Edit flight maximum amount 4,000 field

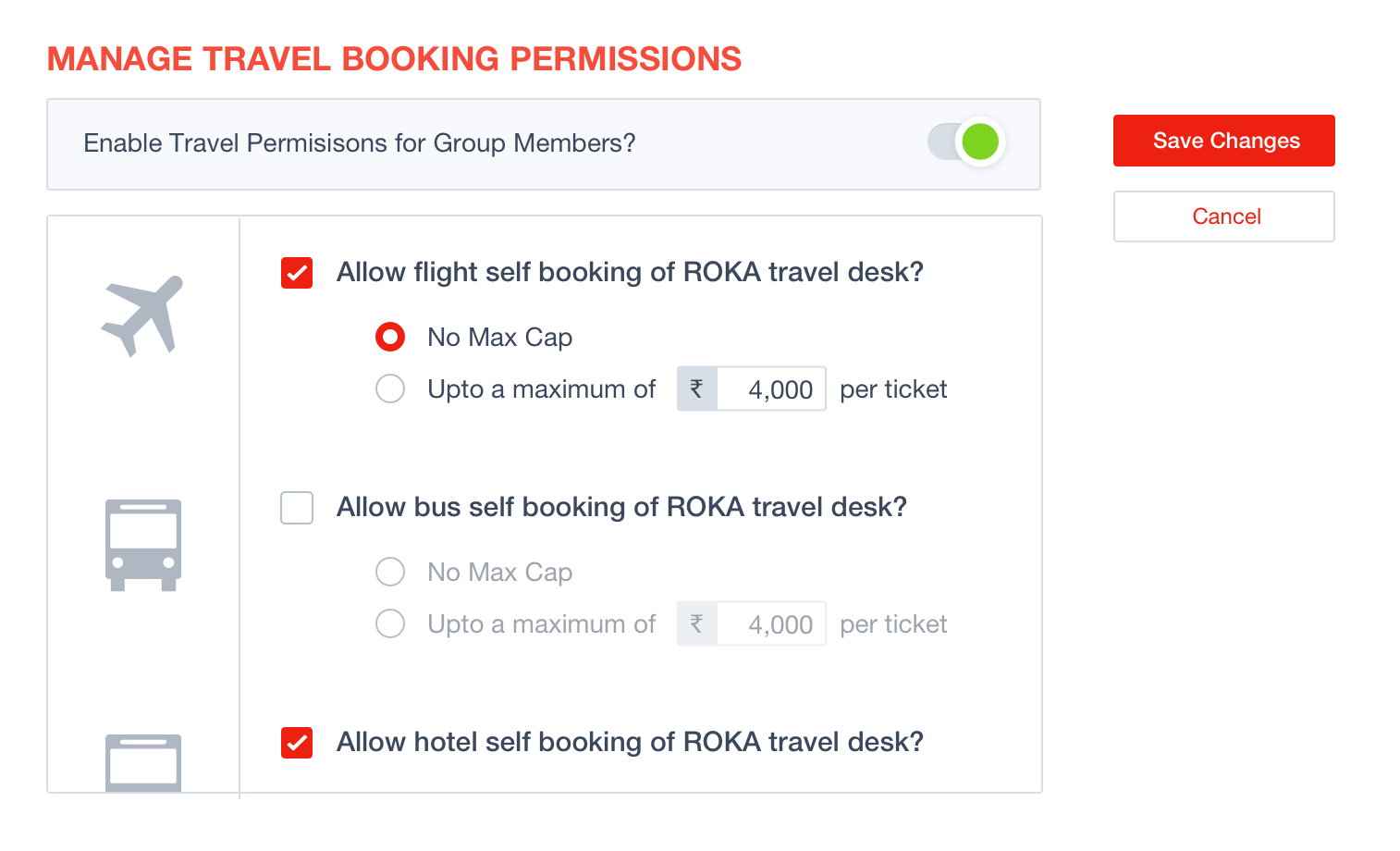point(771,388)
